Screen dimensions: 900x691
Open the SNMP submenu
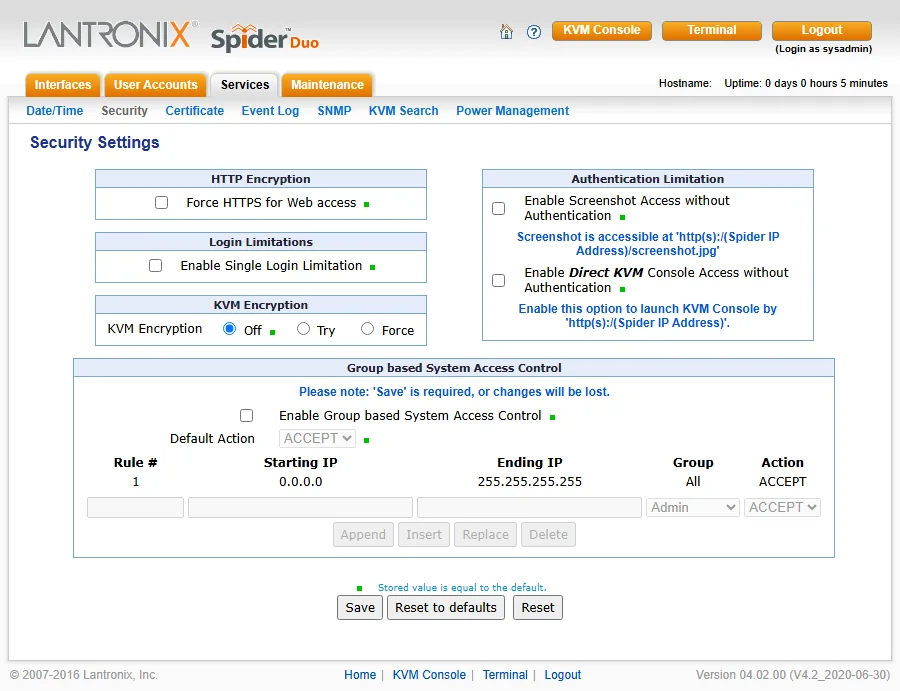[x=334, y=111]
